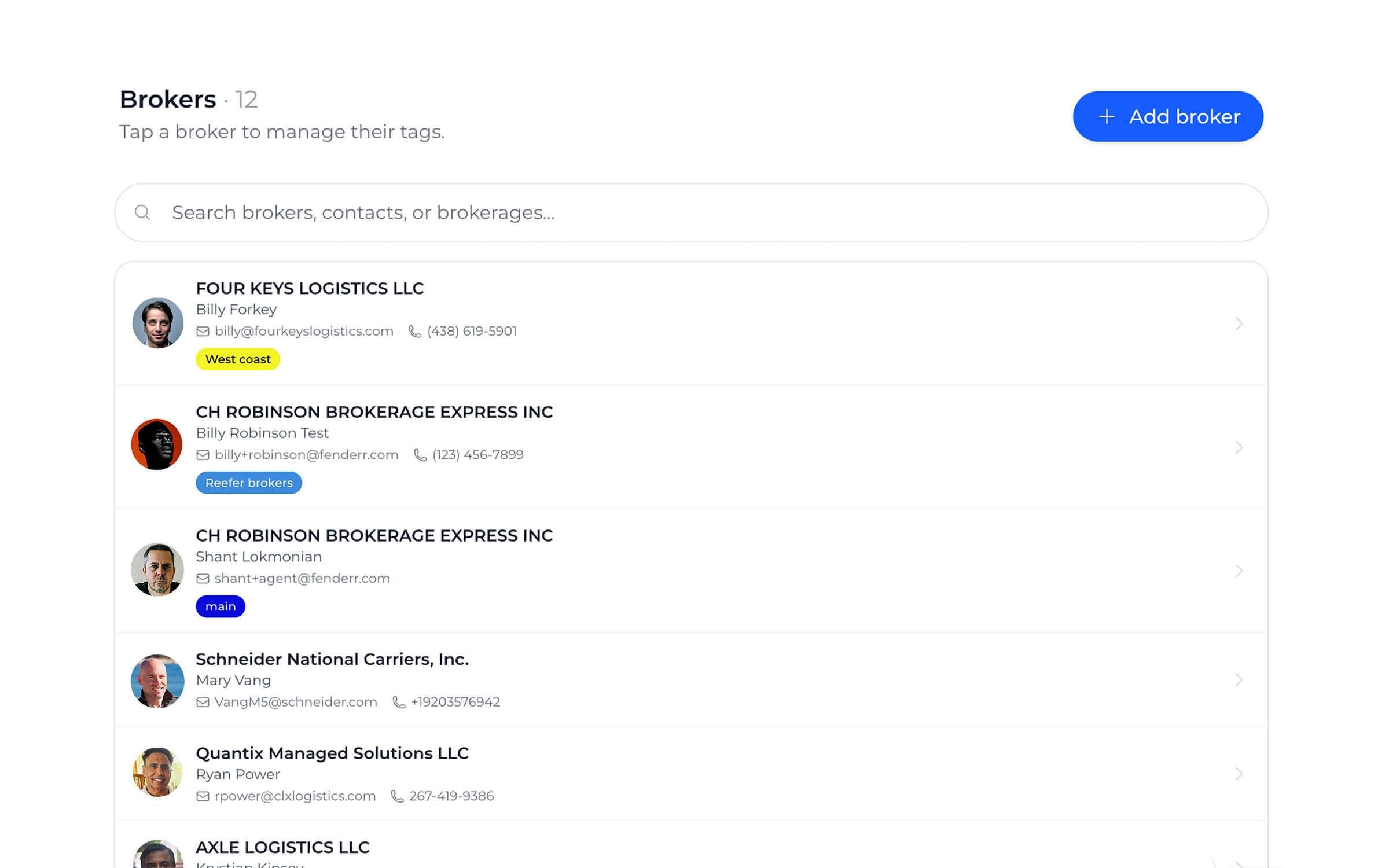
Task: Click contact name Mary Vang
Action: coord(233,681)
